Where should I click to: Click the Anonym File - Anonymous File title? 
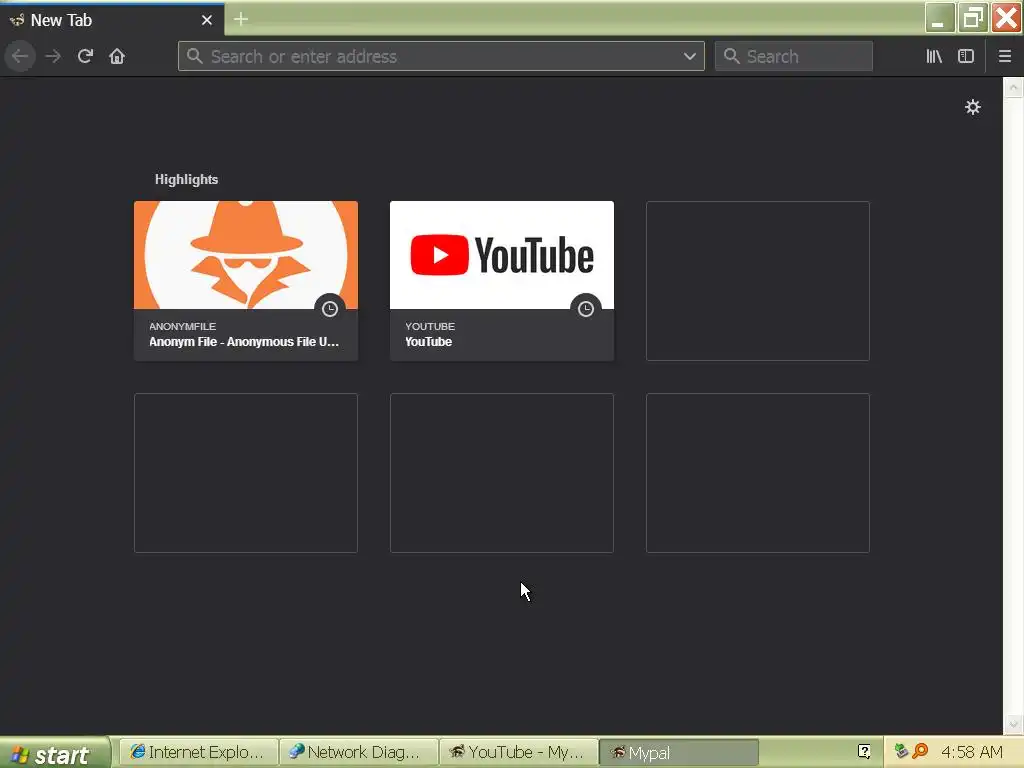click(244, 342)
